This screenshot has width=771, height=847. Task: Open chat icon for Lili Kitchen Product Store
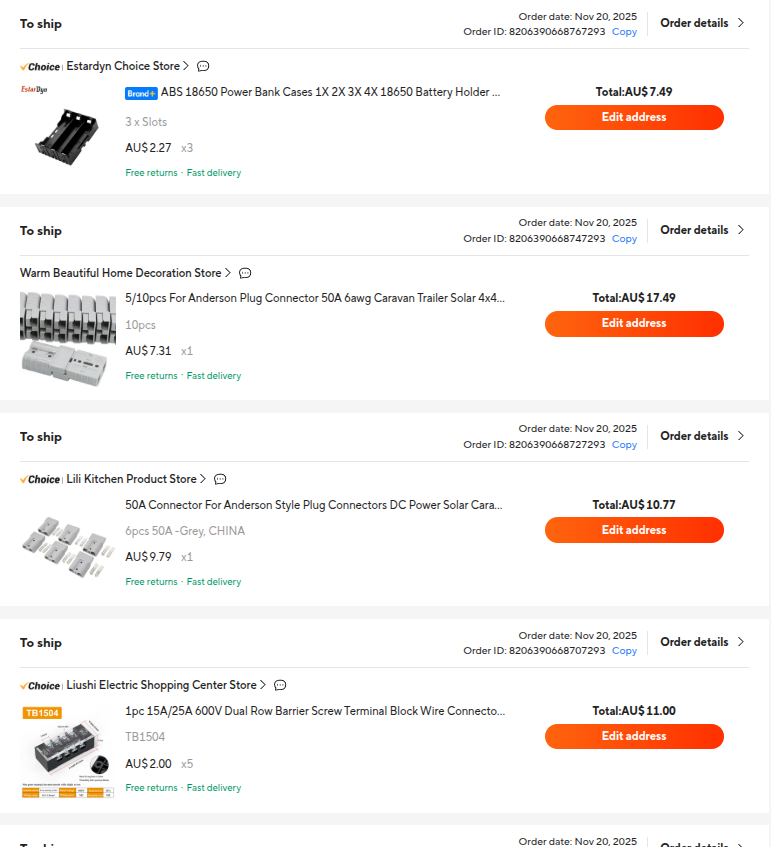click(220, 479)
